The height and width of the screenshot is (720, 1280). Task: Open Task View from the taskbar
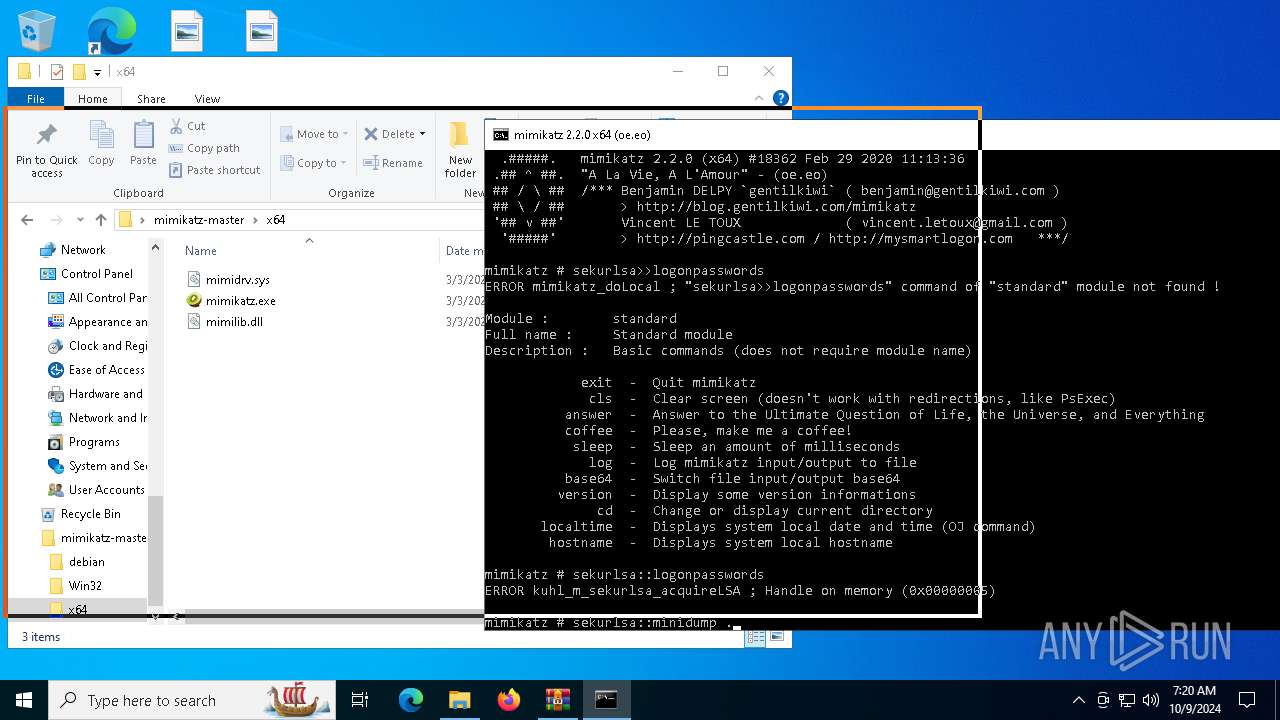click(360, 700)
